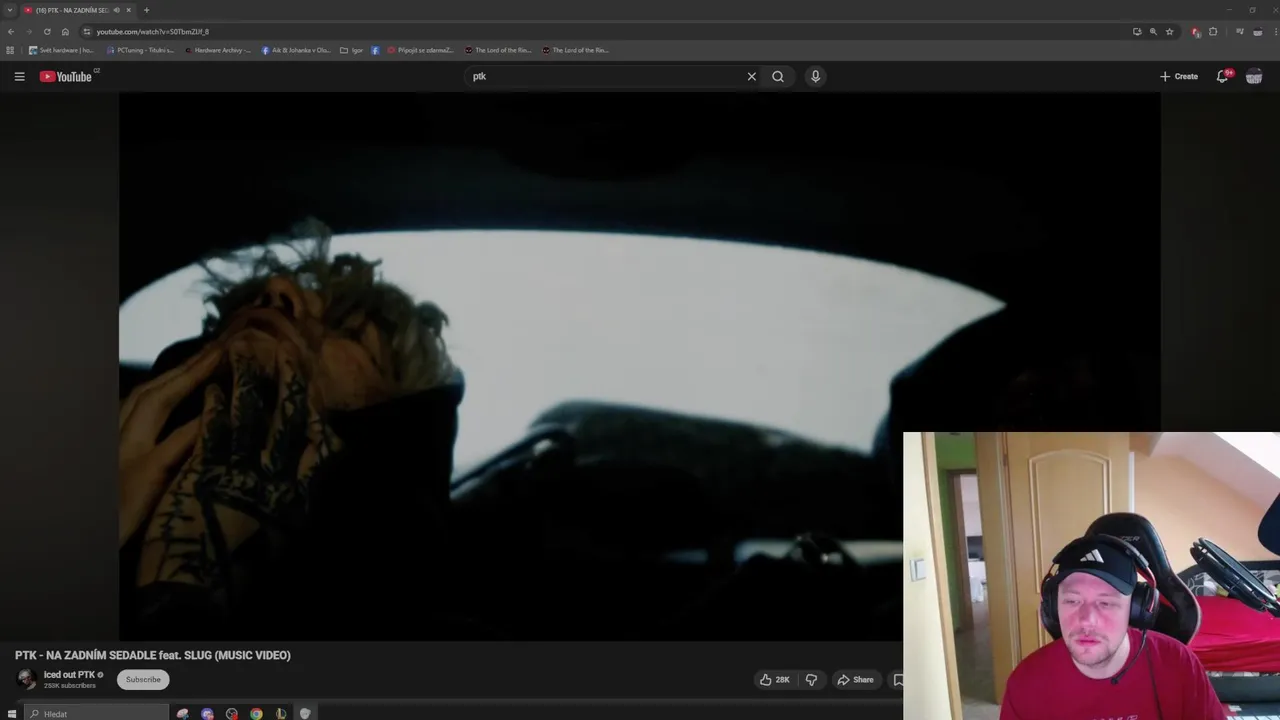Image resolution: width=1280 pixels, height=720 pixels.
Task: Expand the Igor bookmarks folder
Action: click(351, 50)
